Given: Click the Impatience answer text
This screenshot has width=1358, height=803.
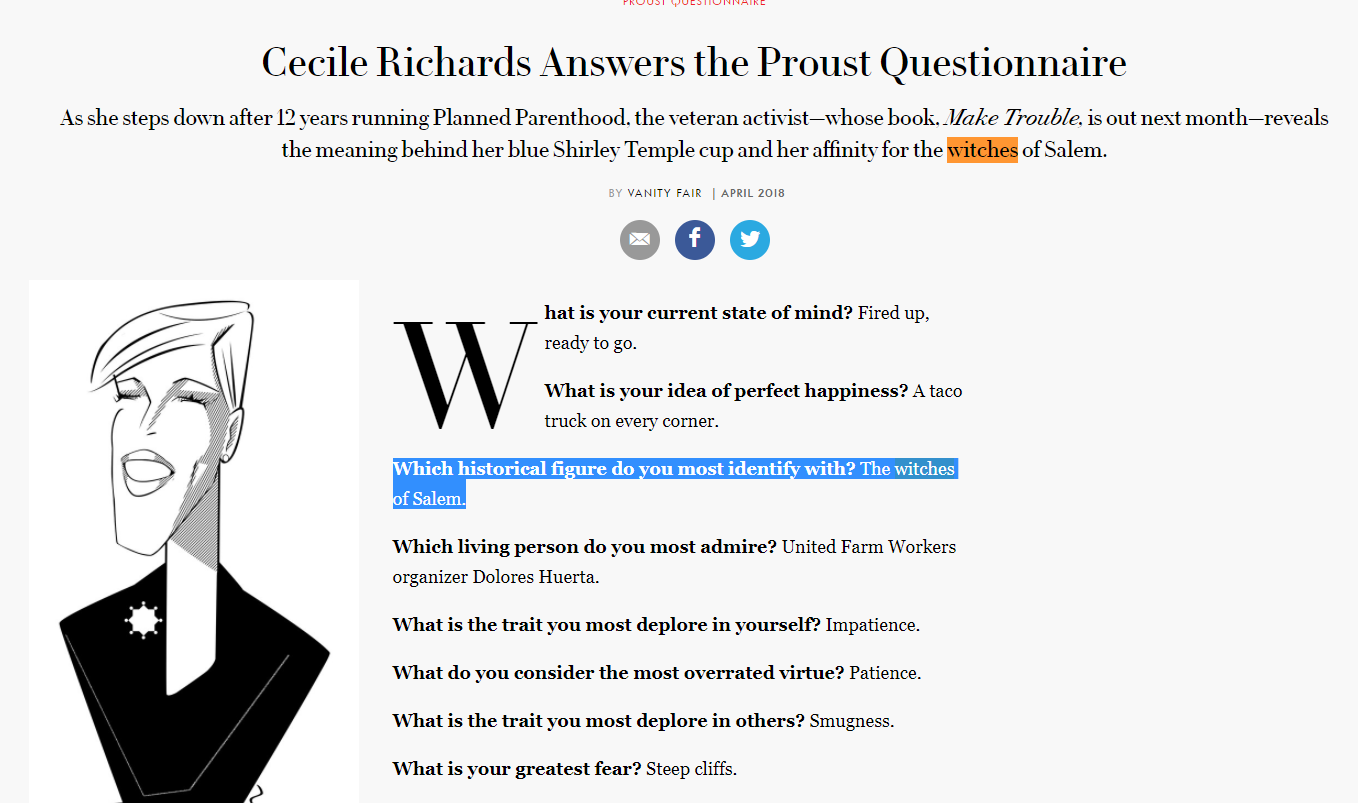Looking at the screenshot, I should coord(872,625).
